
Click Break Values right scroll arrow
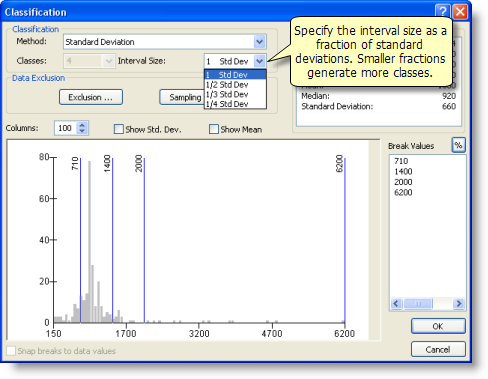click(x=459, y=304)
